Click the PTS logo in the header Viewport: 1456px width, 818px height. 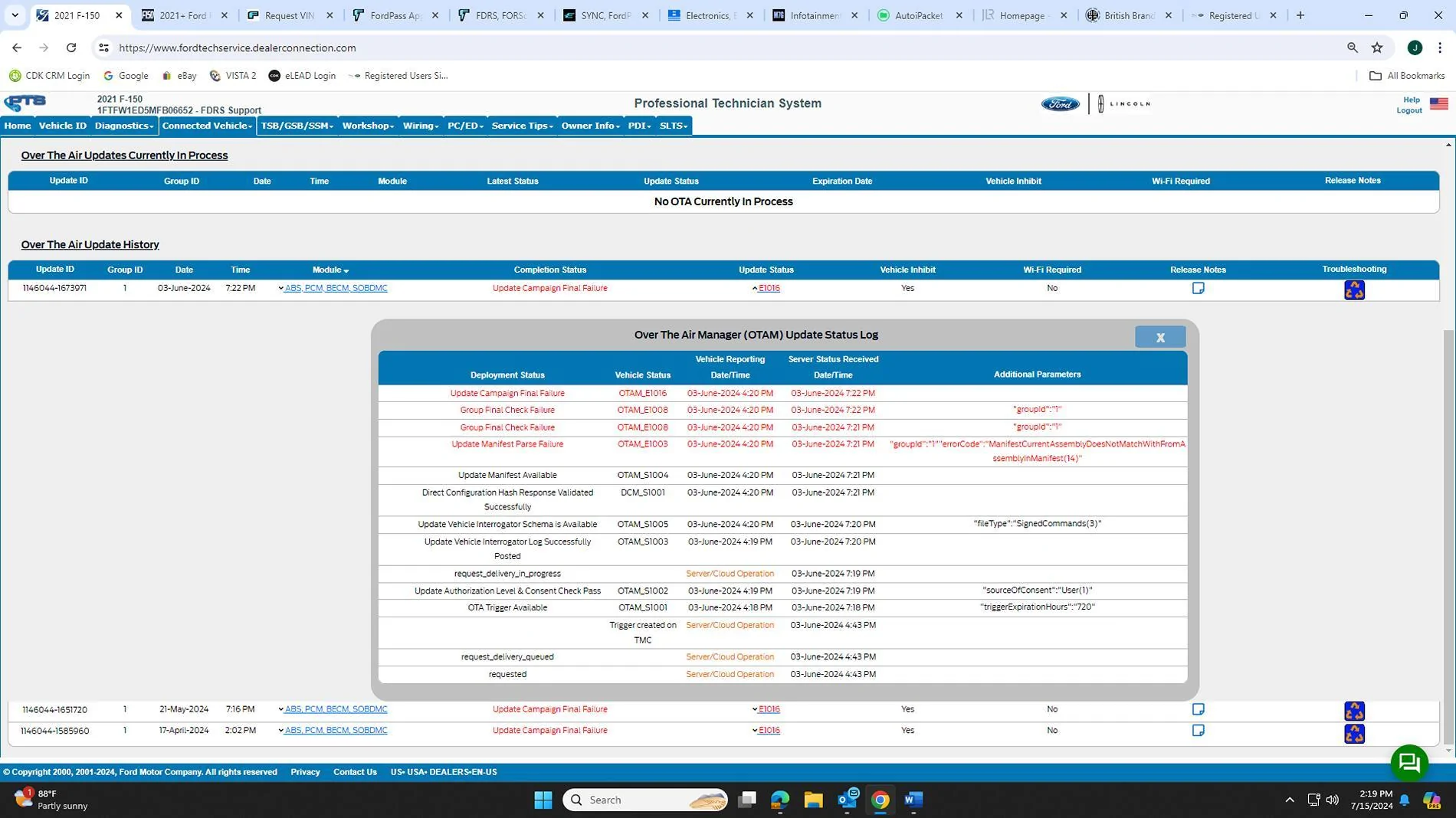coord(25,102)
